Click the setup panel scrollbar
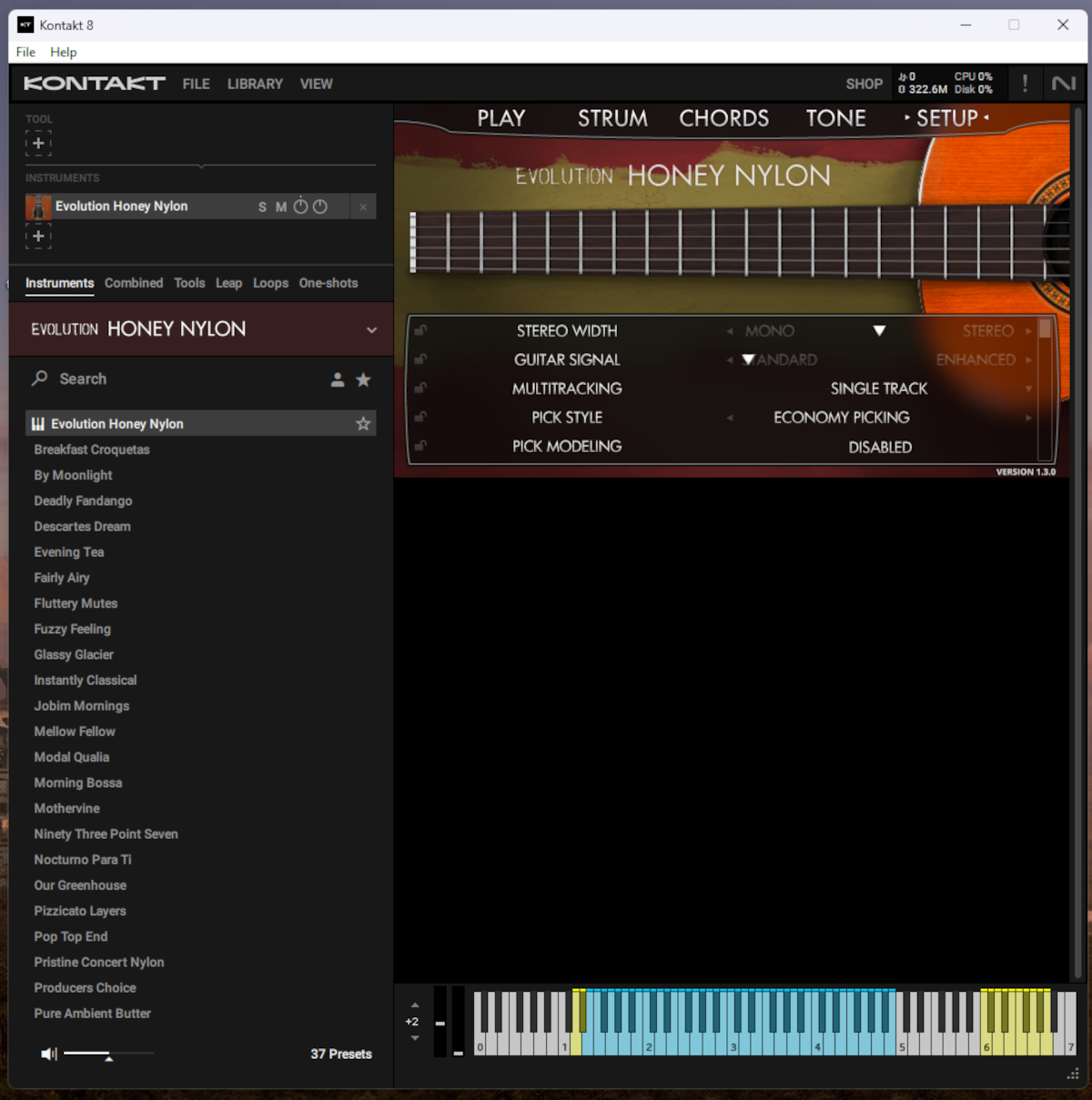This screenshot has height=1100, width=1092. [x=1045, y=389]
